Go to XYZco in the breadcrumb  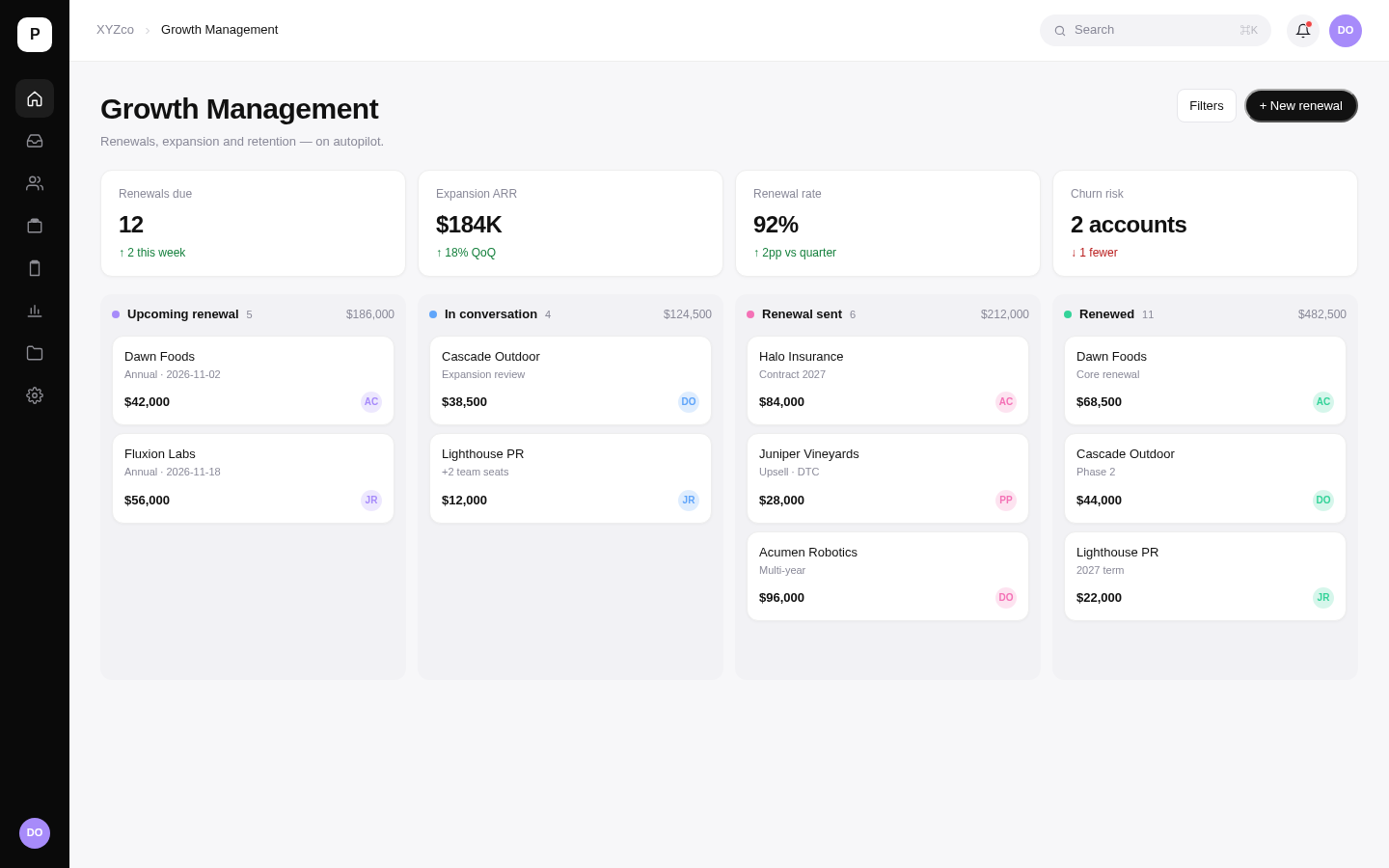click(x=115, y=30)
